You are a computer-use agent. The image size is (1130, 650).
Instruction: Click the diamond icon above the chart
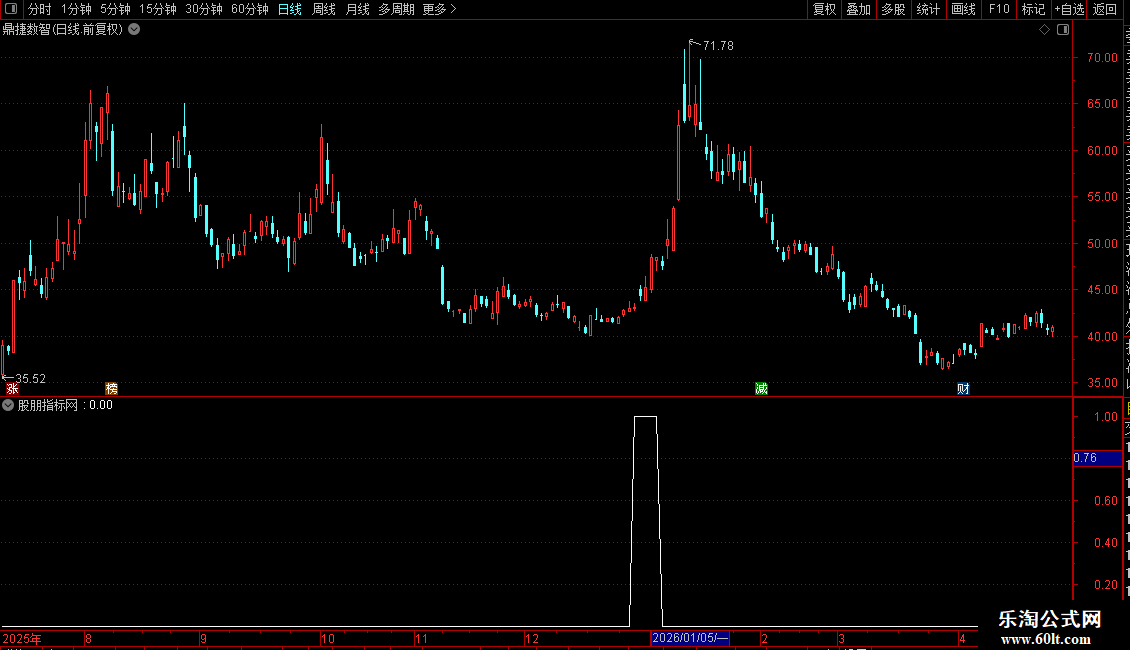pos(1044,30)
